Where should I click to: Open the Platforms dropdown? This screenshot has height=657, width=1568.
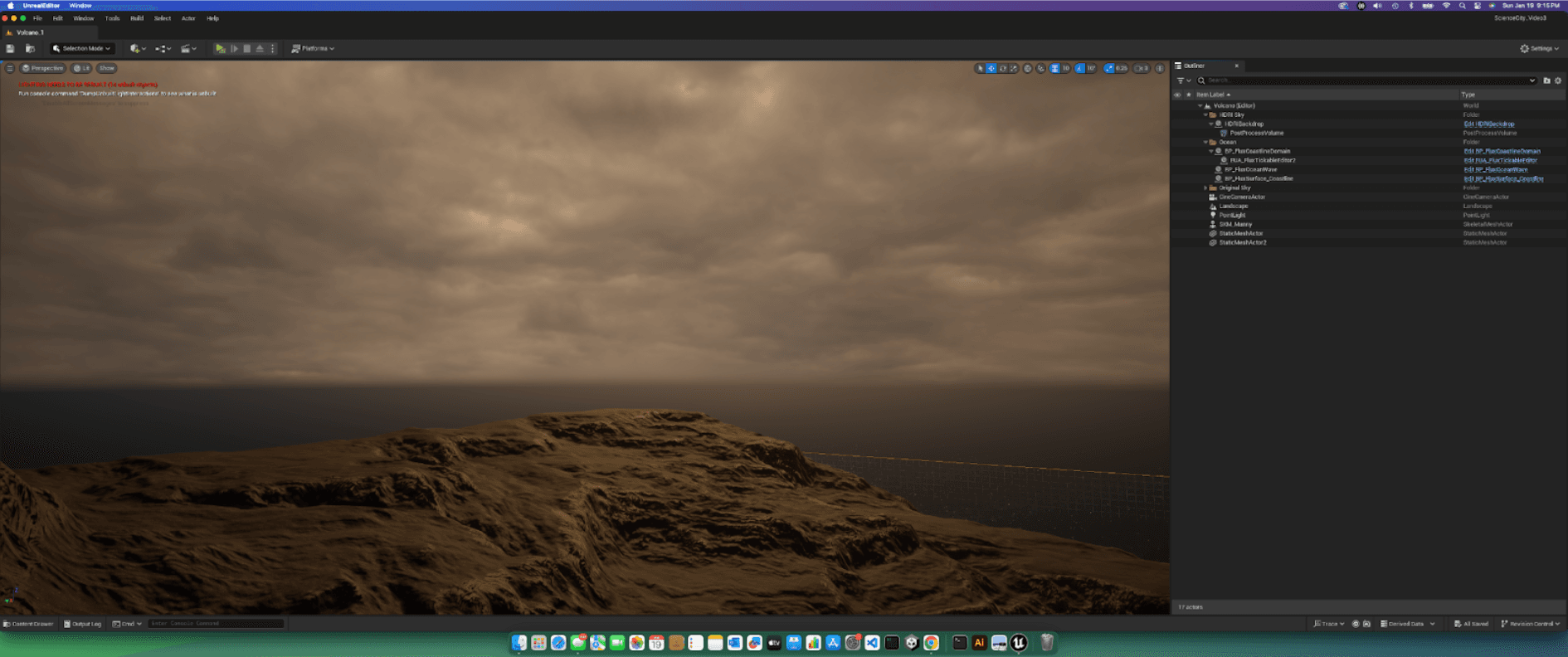pyautogui.click(x=313, y=49)
